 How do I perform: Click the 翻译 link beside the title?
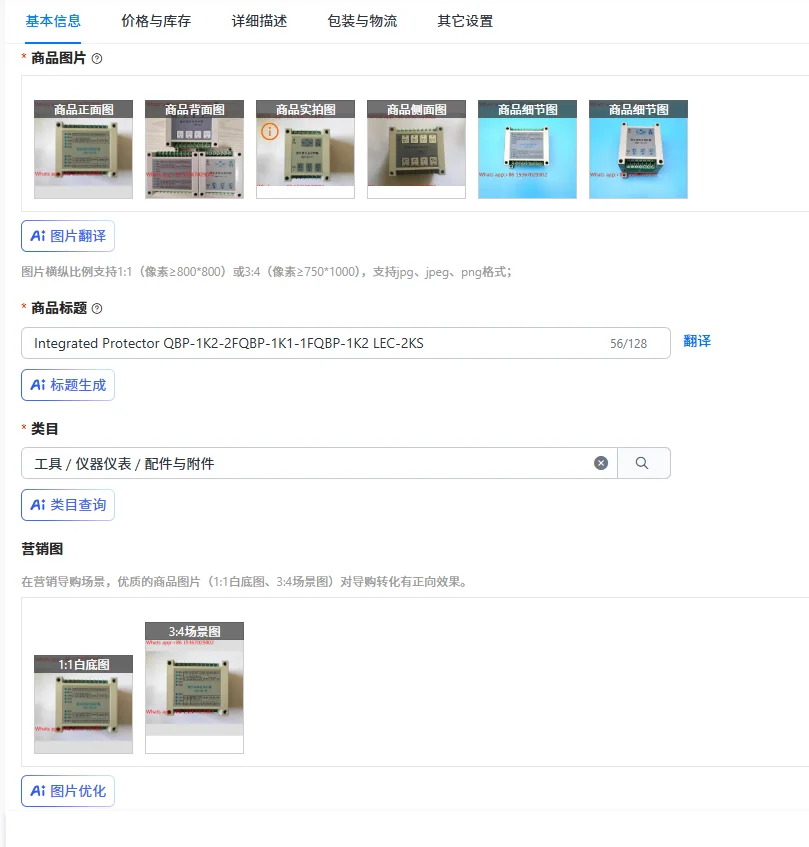[x=697, y=341]
